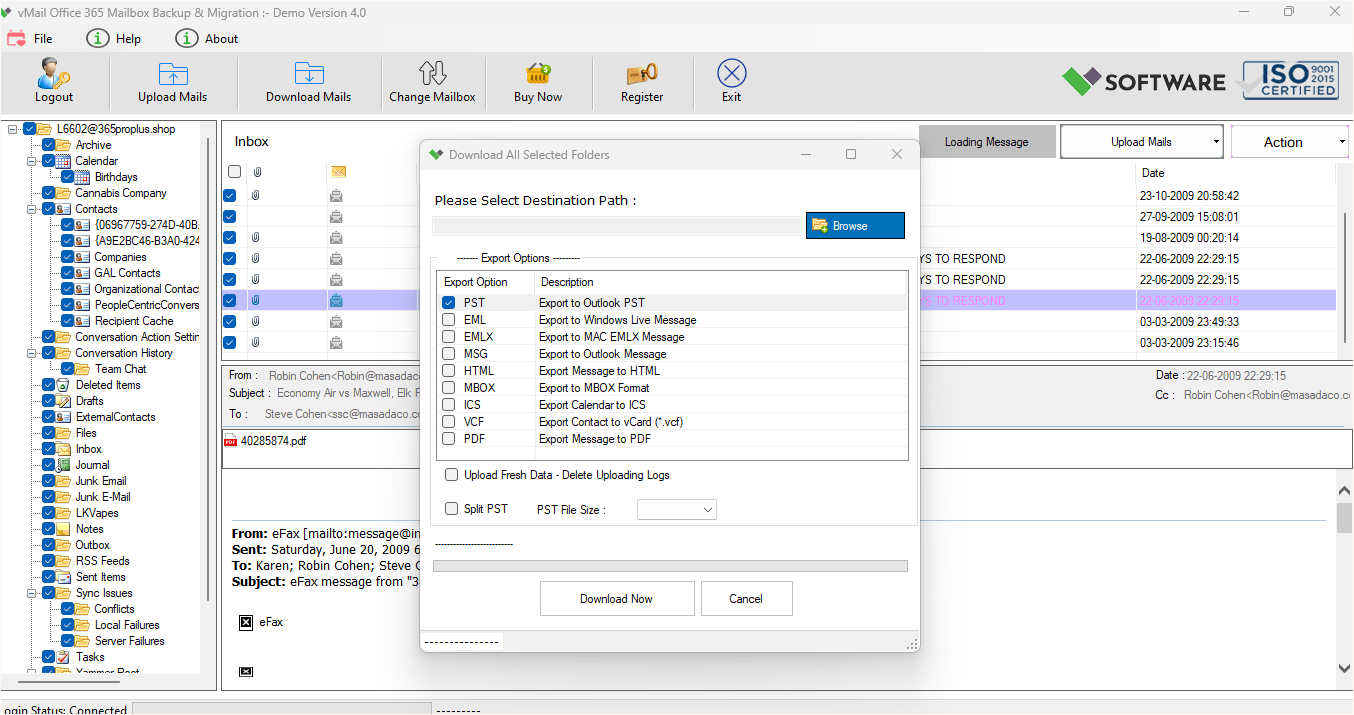Click the File menu calendar icon
1354x715 pixels.
16,39
